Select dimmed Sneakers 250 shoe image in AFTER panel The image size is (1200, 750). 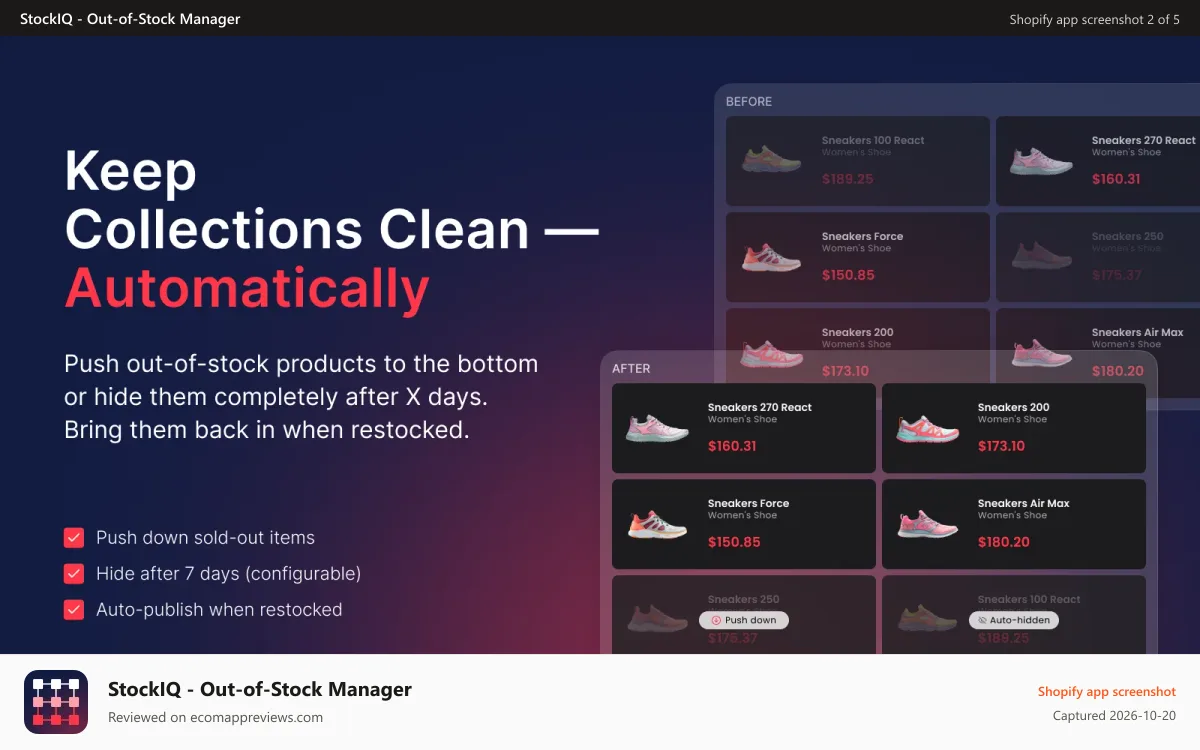(657, 617)
